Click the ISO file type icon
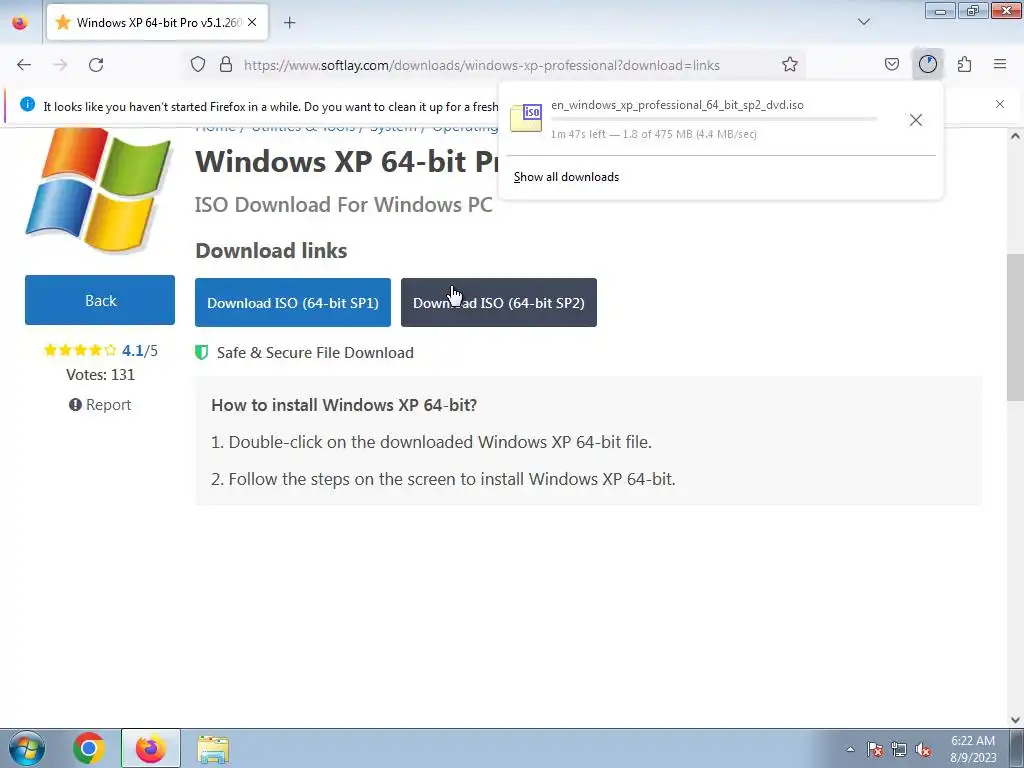The width and height of the screenshot is (1024, 768). coord(526,118)
